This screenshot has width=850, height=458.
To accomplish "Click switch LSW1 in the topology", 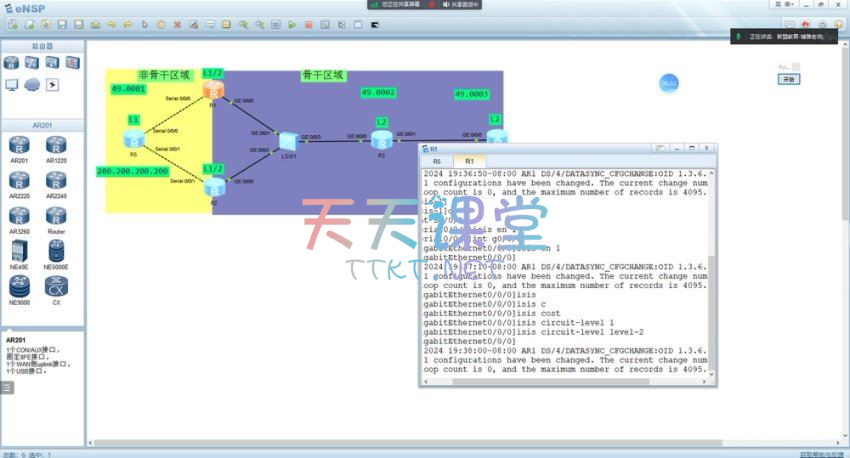I will click(288, 140).
